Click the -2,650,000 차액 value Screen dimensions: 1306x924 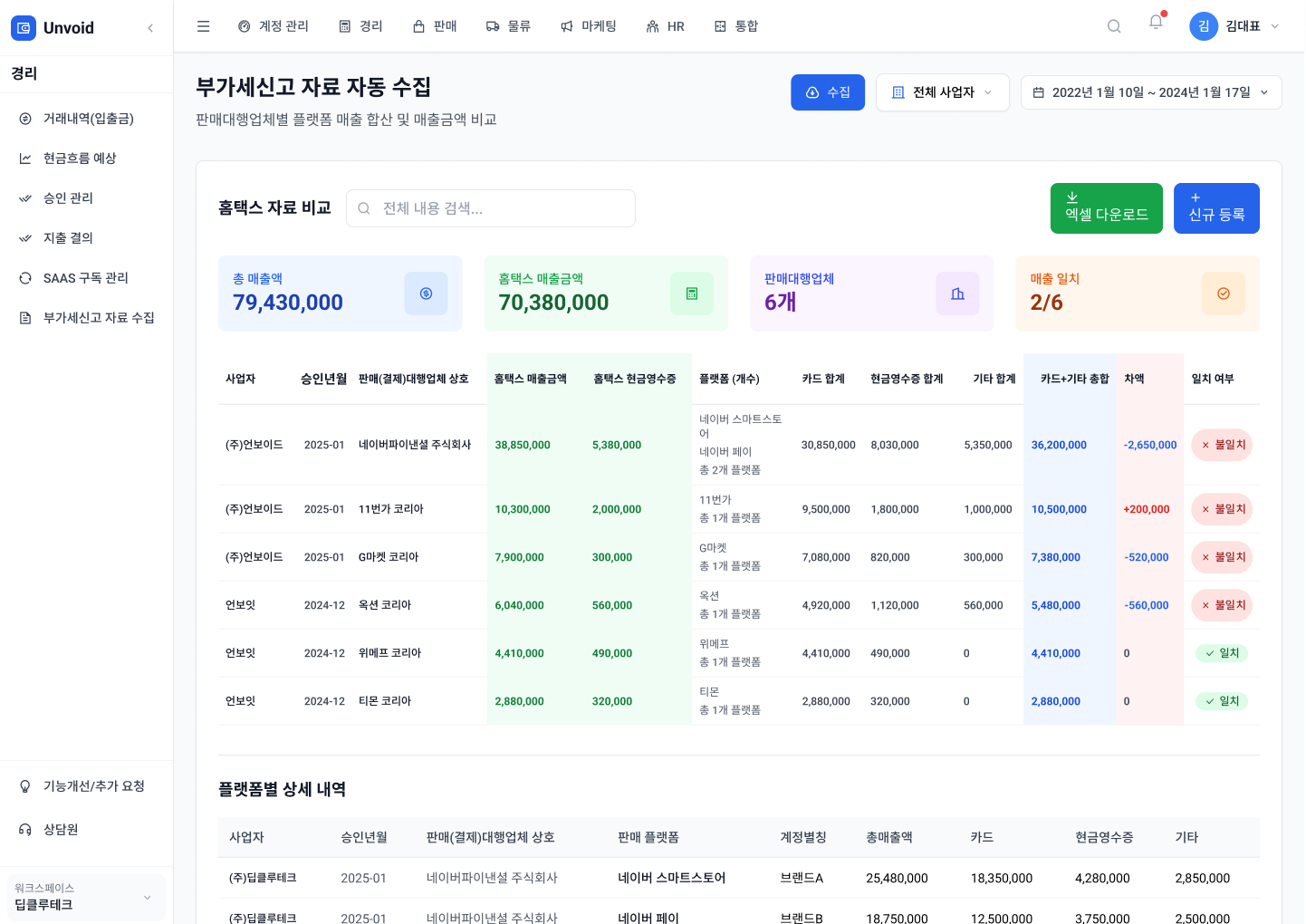coord(1150,445)
